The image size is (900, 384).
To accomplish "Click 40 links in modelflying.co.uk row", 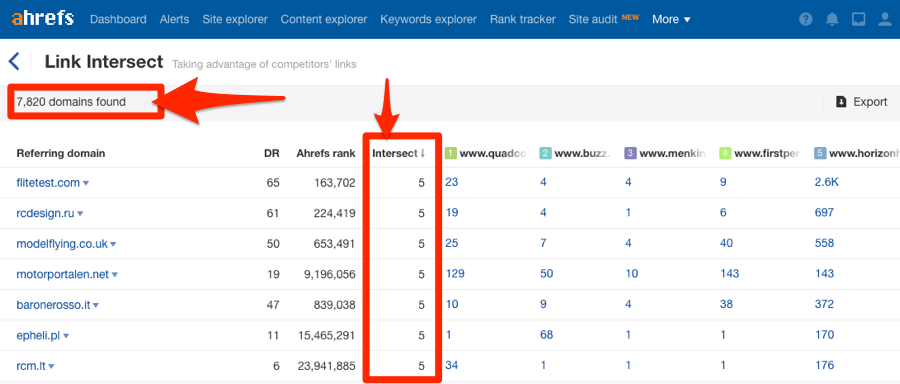I will pyautogui.click(x=726, y=243).
